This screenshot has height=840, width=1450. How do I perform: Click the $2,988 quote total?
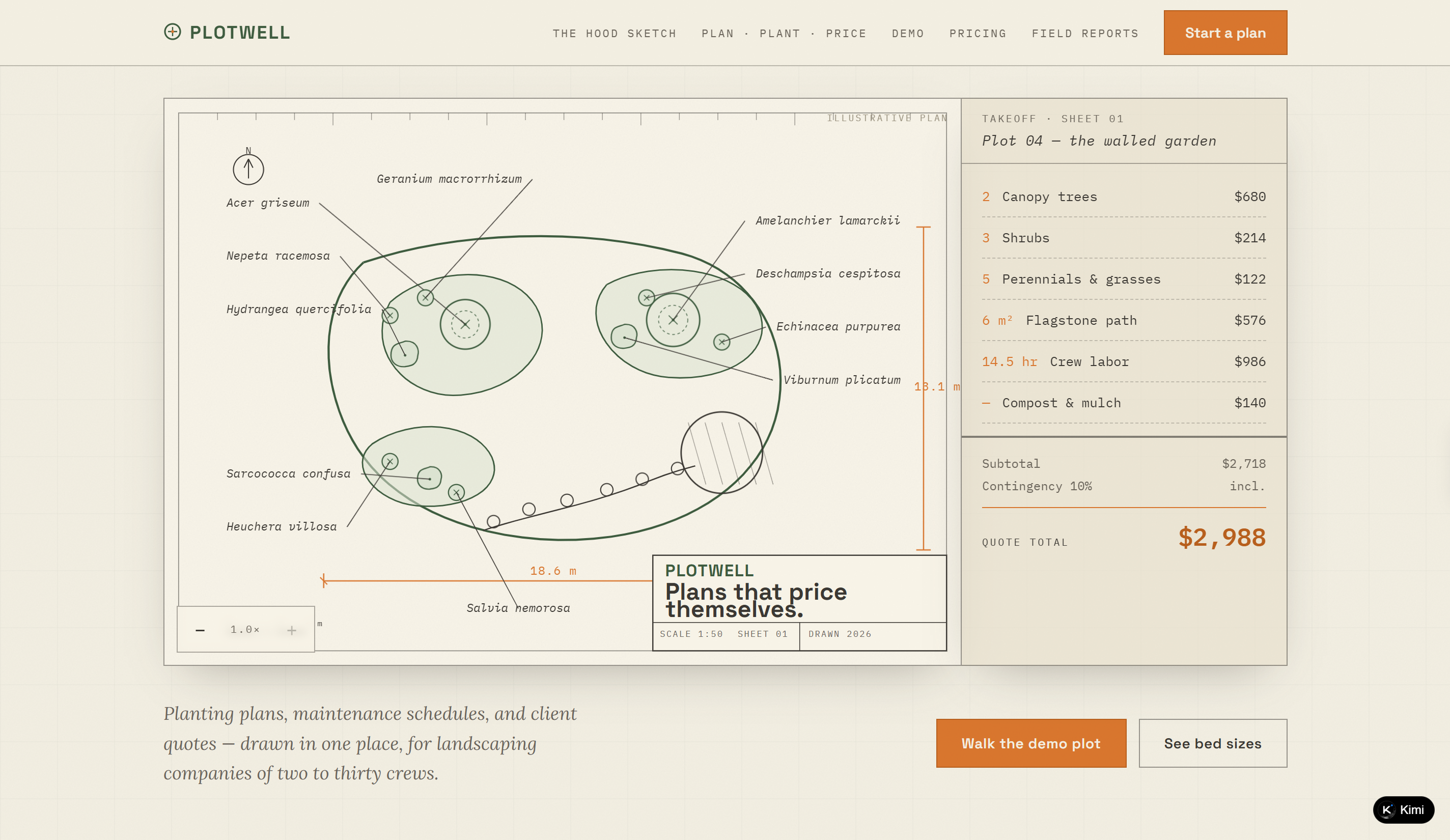point(1221,538)
